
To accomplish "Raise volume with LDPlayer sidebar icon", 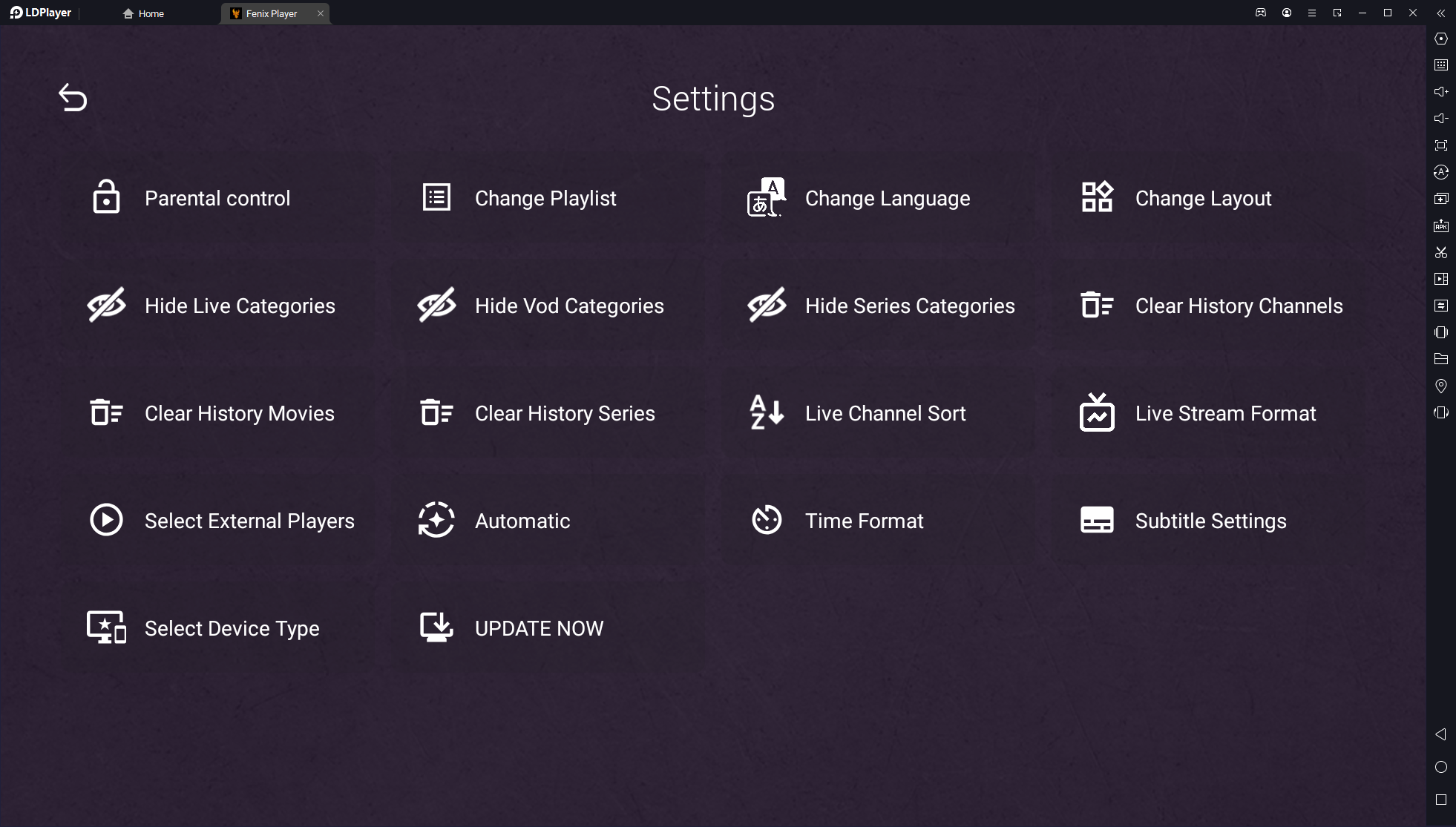I will coord(1441,92).
